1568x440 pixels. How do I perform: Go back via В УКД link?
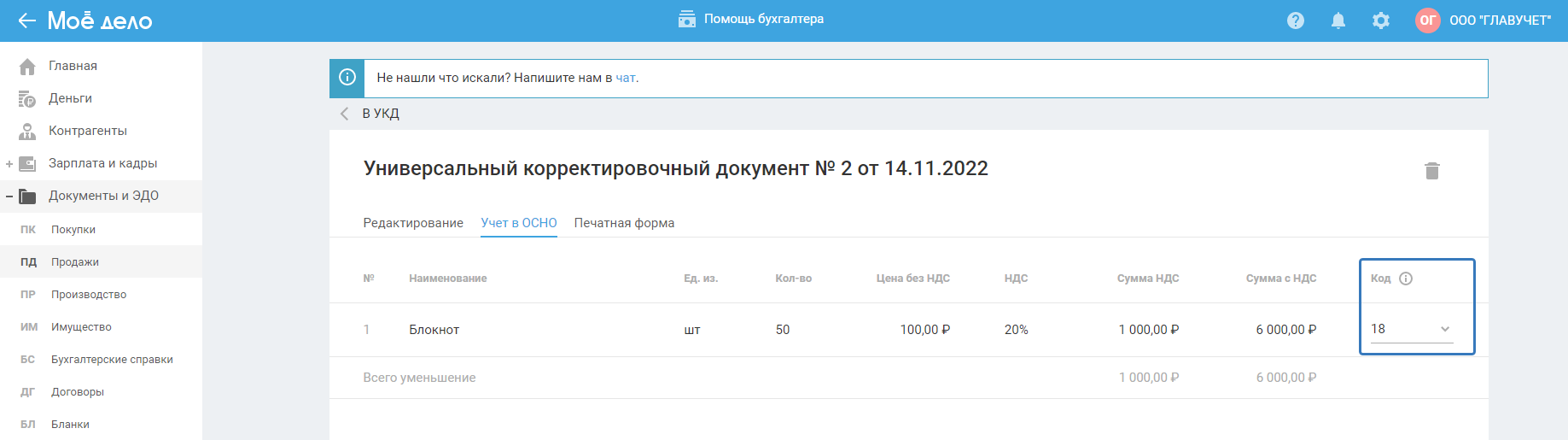[x=380, y=114]
